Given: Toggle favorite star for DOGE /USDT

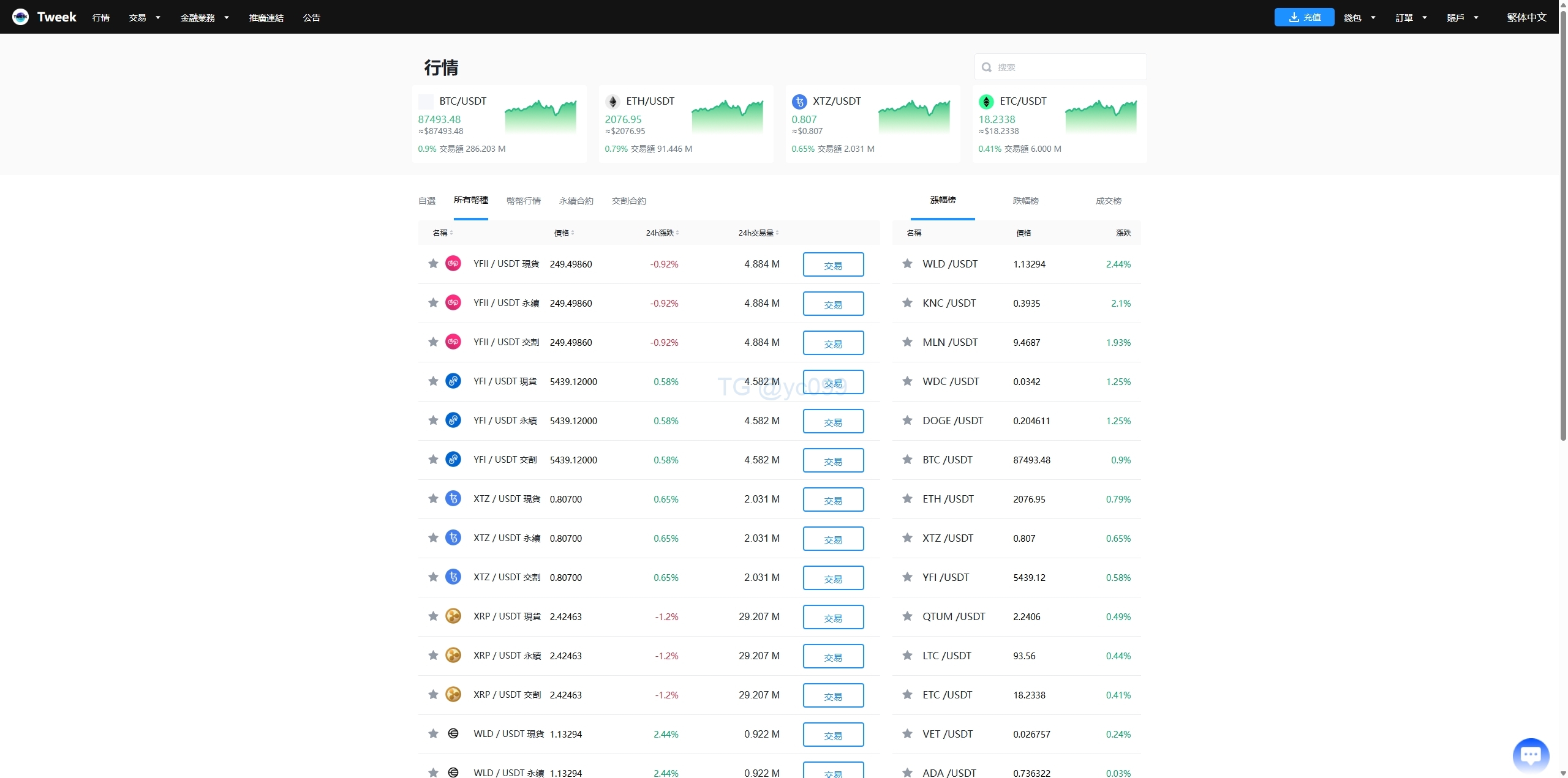Looking at the screenshot, I should [907, 421].
